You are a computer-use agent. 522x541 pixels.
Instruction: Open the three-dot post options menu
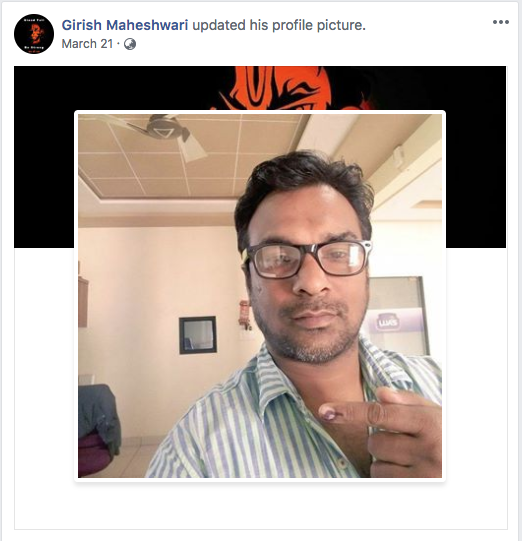(501, 22)
